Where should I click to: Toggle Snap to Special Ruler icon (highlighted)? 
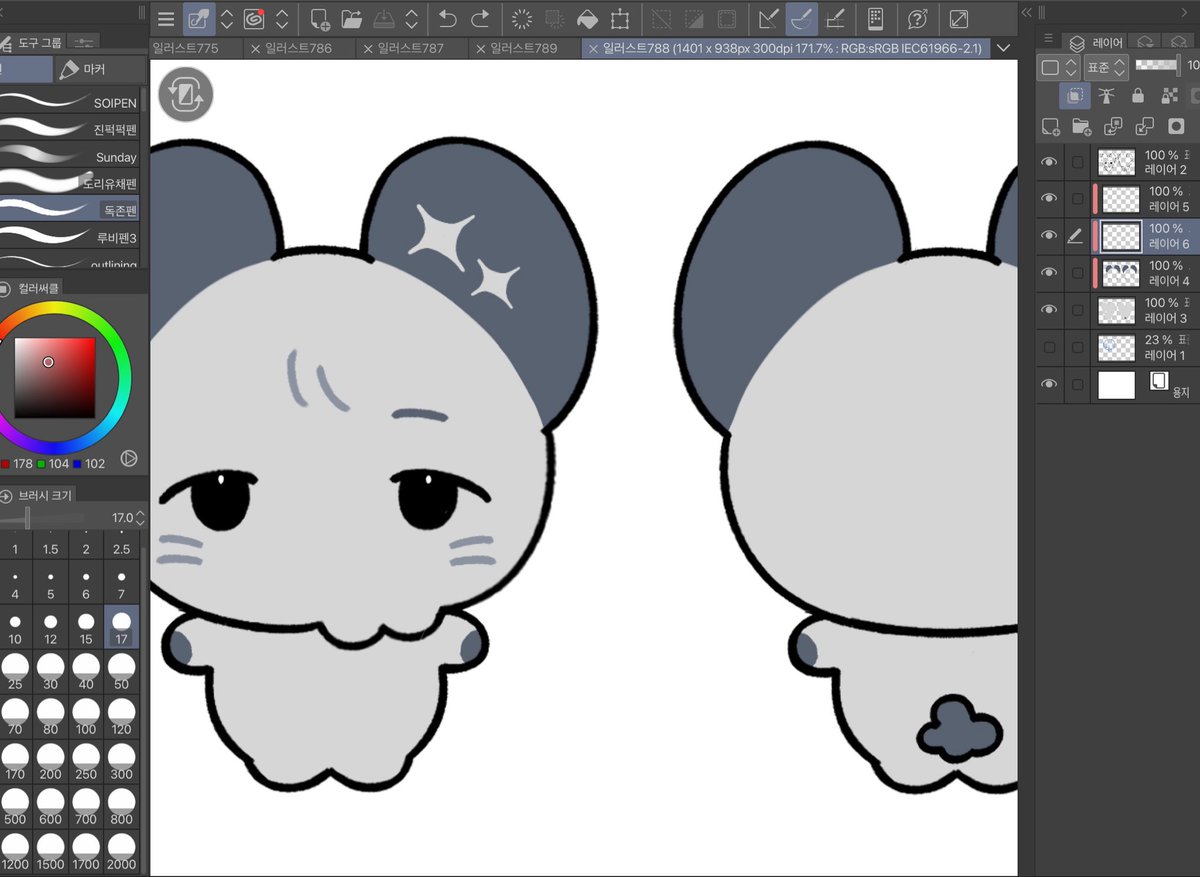coord(802,19)
